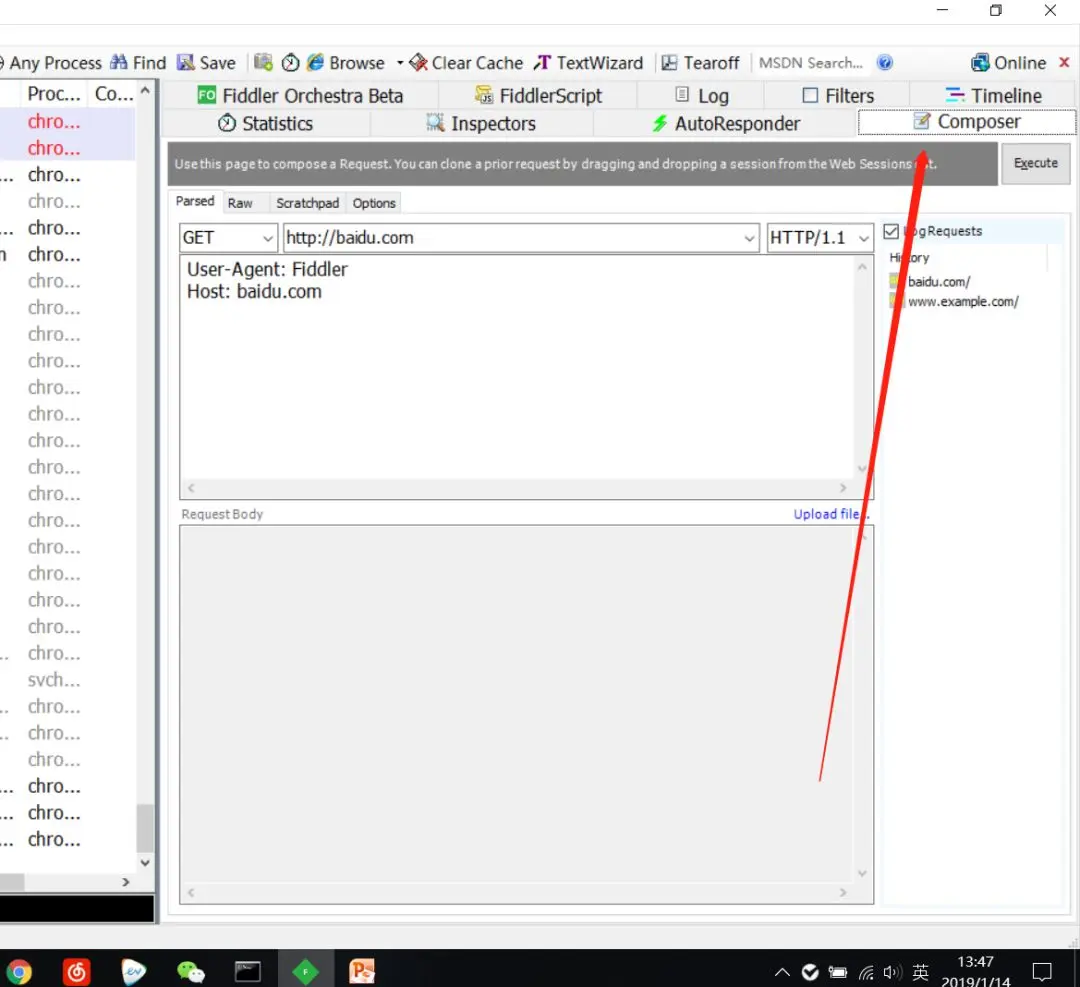Image resolution: width=1080 pixels, height=987 pixels.
Task: Open the notification center icon
Action: [1041, 972]
